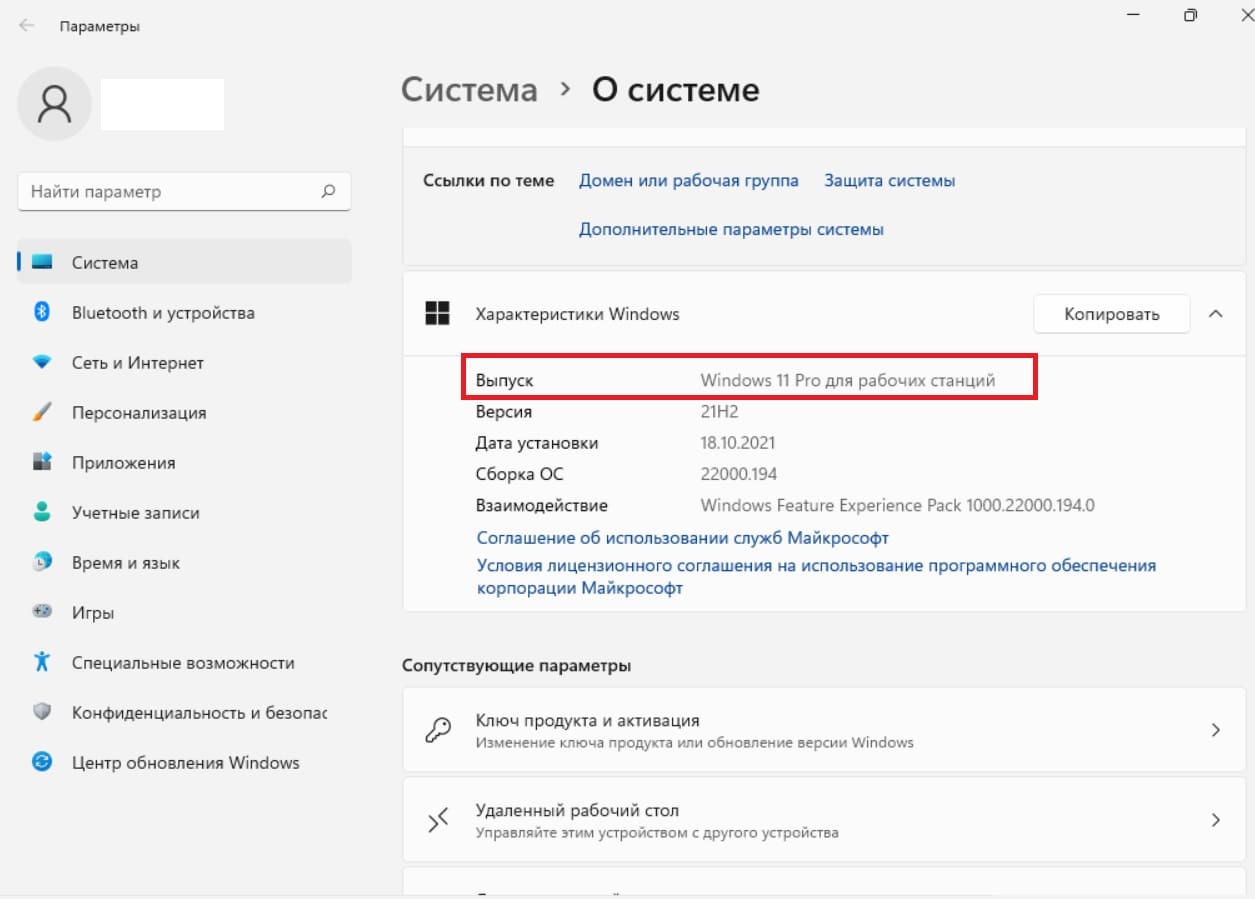
Task: Open Соглашение об использовании служб Майкрософт
Action: pyautogui.click(x=683, y=537)
